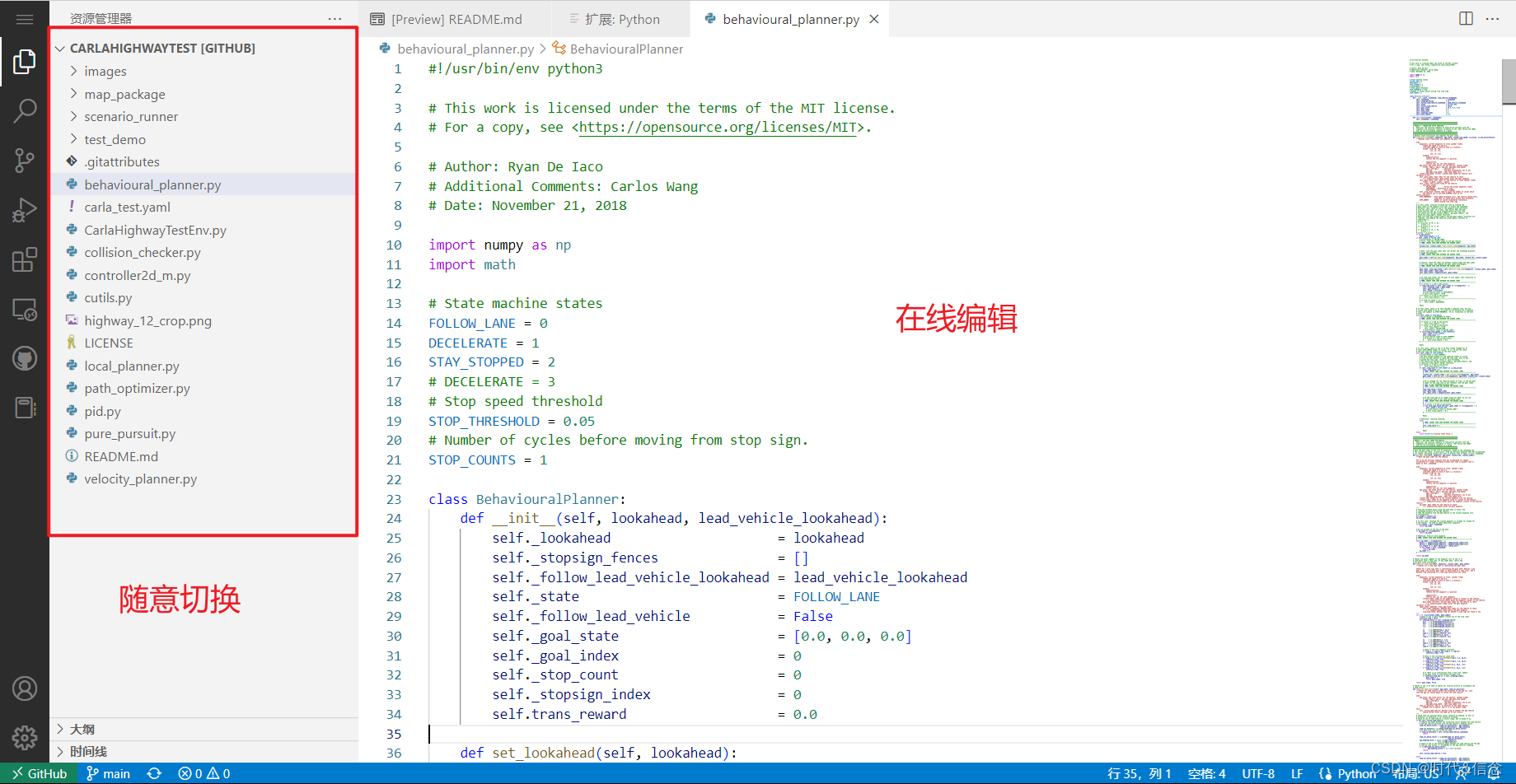1516x784 pixels.
Task: Collapse the CARLAHIGHWAYTEST root folder
Action: [x=162, y=48]
